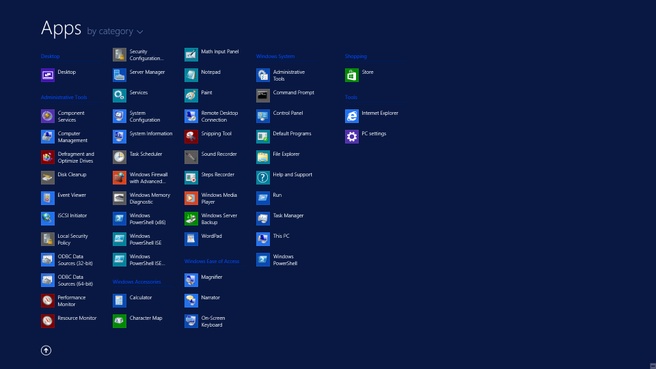This screenshot has width=656, height=369.
Task: Open WordPad
Action: tap(204, 239)
